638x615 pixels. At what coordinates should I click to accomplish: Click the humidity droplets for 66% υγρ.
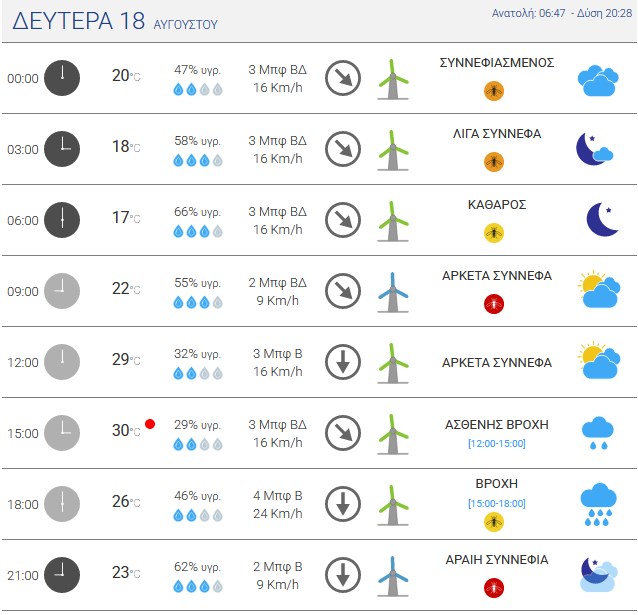(198, 232)
